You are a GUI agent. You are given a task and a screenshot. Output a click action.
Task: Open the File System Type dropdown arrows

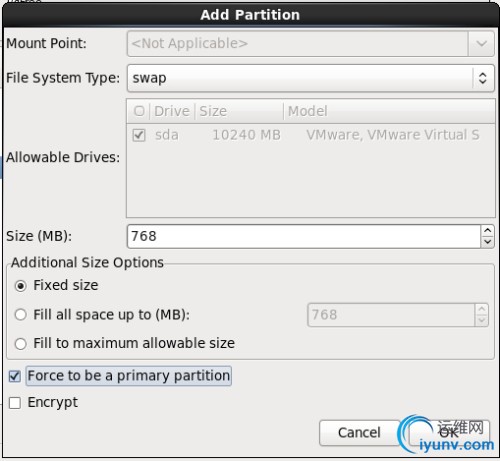482,78
